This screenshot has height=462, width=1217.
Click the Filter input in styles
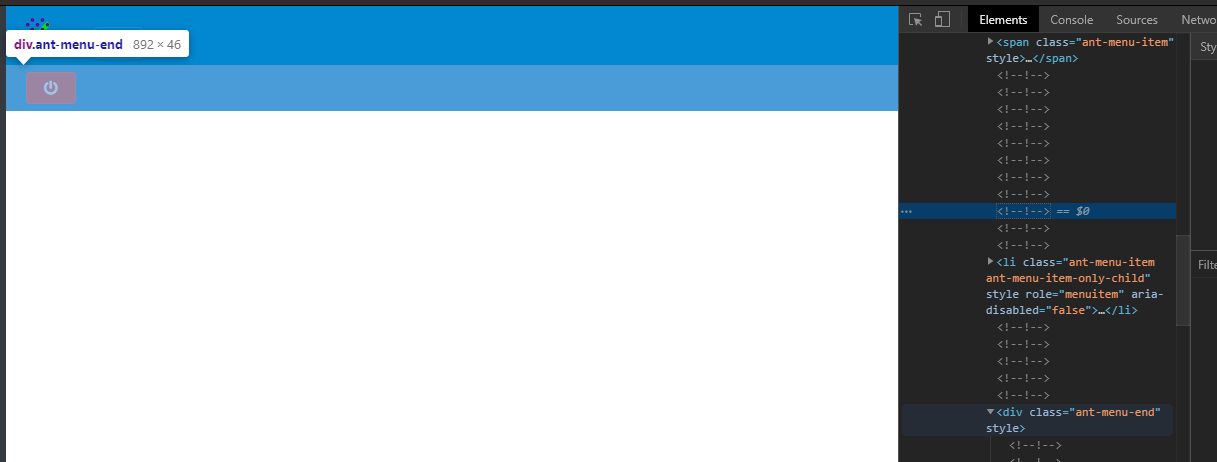(1207, 265)
